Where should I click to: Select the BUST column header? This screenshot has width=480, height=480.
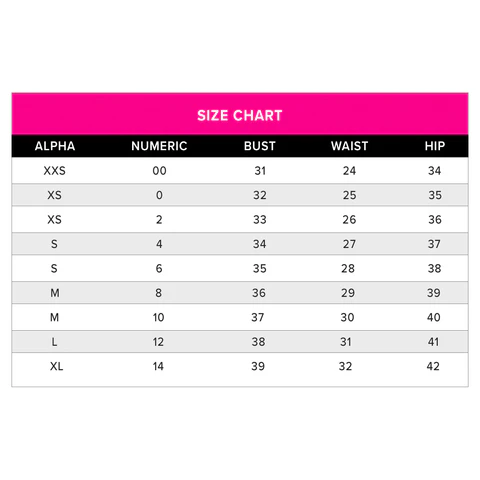(260, 146)
